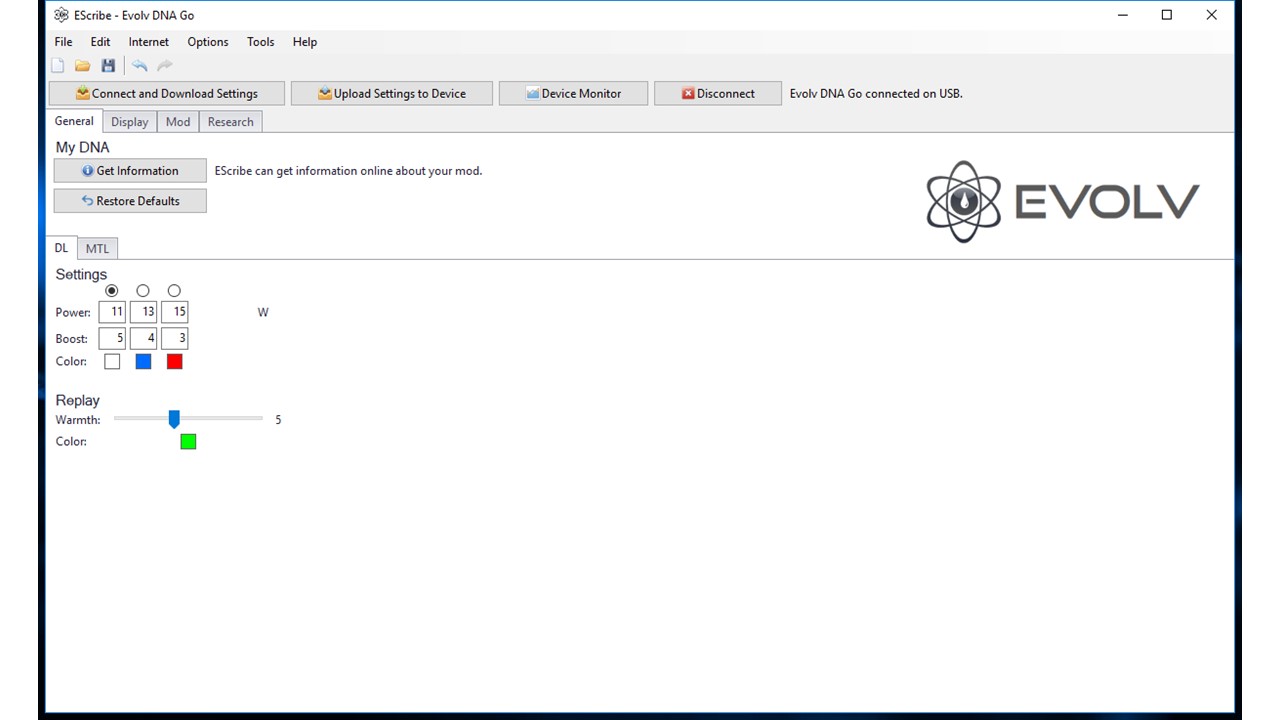Image resolution: width=1280 pixels, height=720 pixels.
Task: Click the Save floppy disk icon
Action: click(108, 66)
